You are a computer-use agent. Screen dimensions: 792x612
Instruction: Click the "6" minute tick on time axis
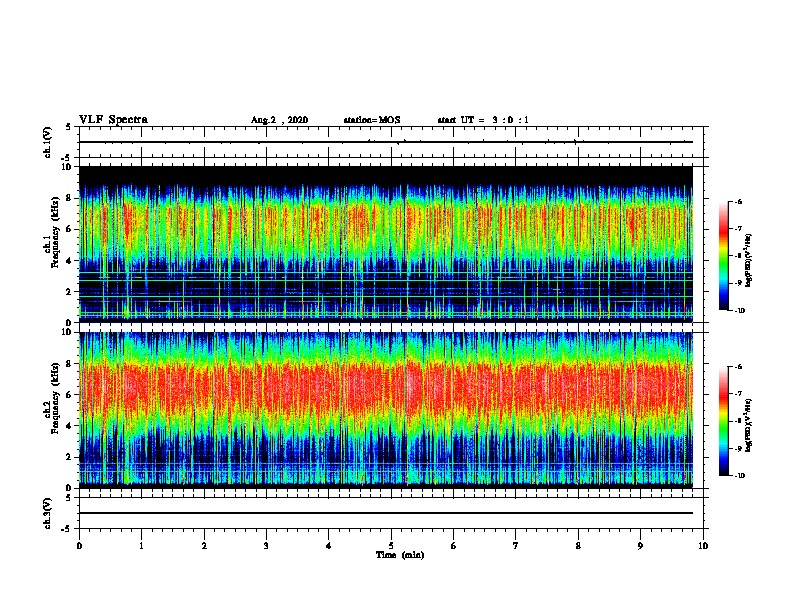pyautogui.click(x=454, y=546)
